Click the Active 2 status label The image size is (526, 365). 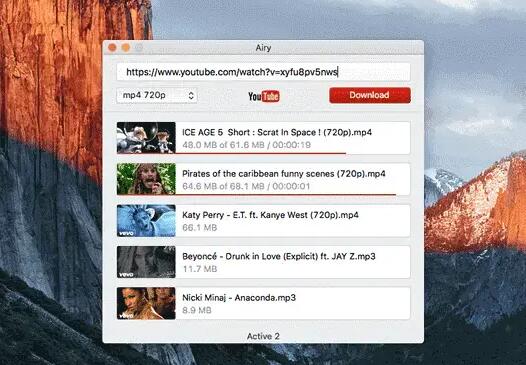[x=263, y=336]
